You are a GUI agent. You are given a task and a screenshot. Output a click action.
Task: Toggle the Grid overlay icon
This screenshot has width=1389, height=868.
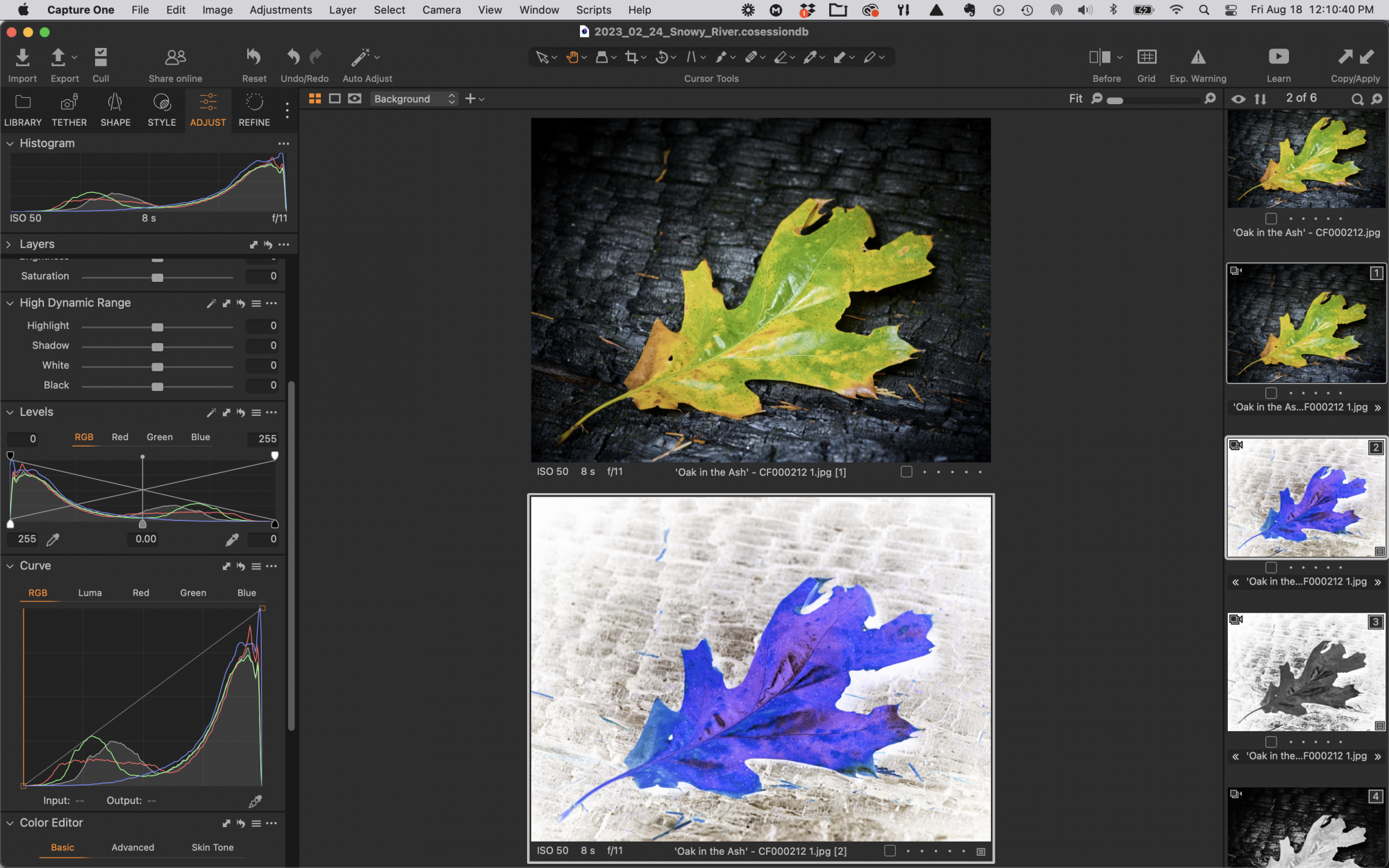(x=1147, y=57)
